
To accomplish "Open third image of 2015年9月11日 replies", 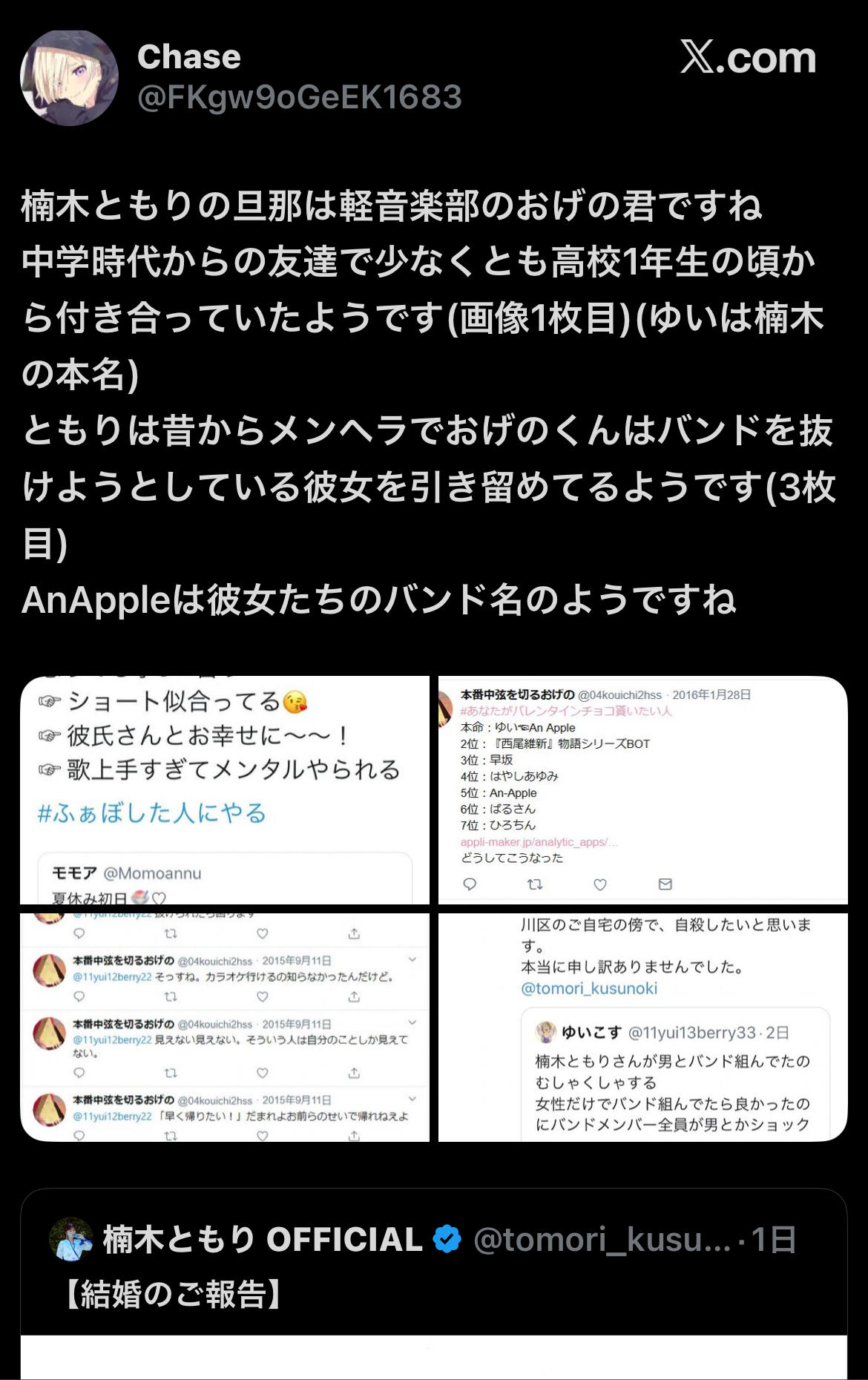I will tap(225, 1028).
